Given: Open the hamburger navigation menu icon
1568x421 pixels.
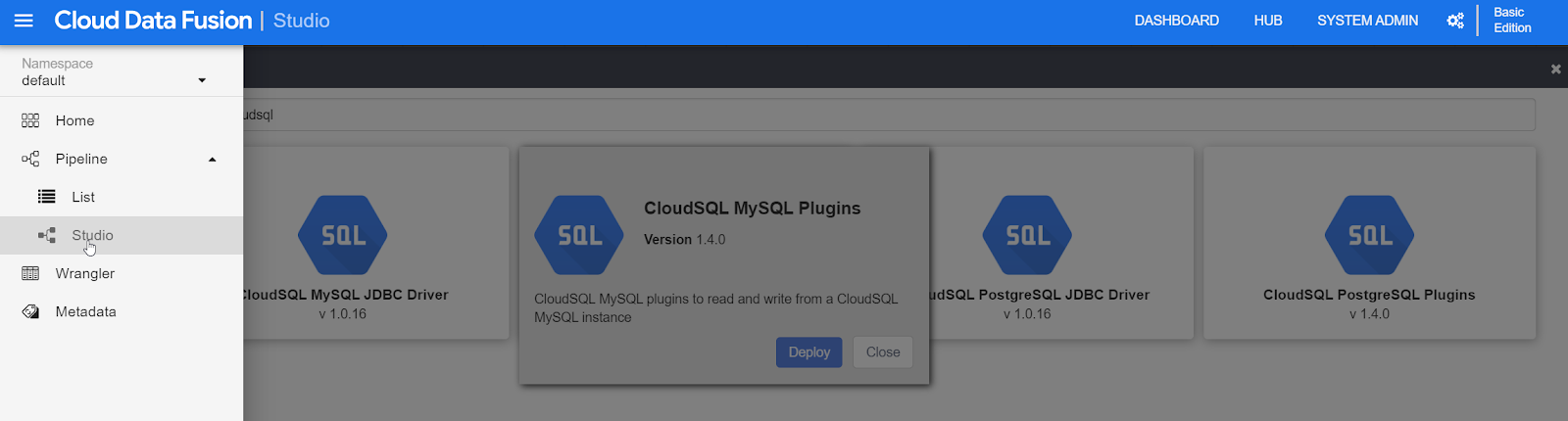Looking at the screenshot, I should [24, 21].
